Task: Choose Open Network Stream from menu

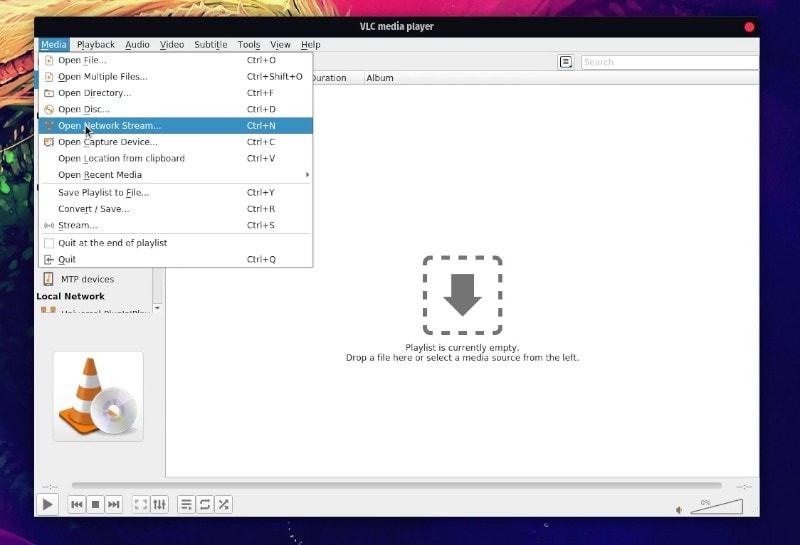Action: [109, 126]
